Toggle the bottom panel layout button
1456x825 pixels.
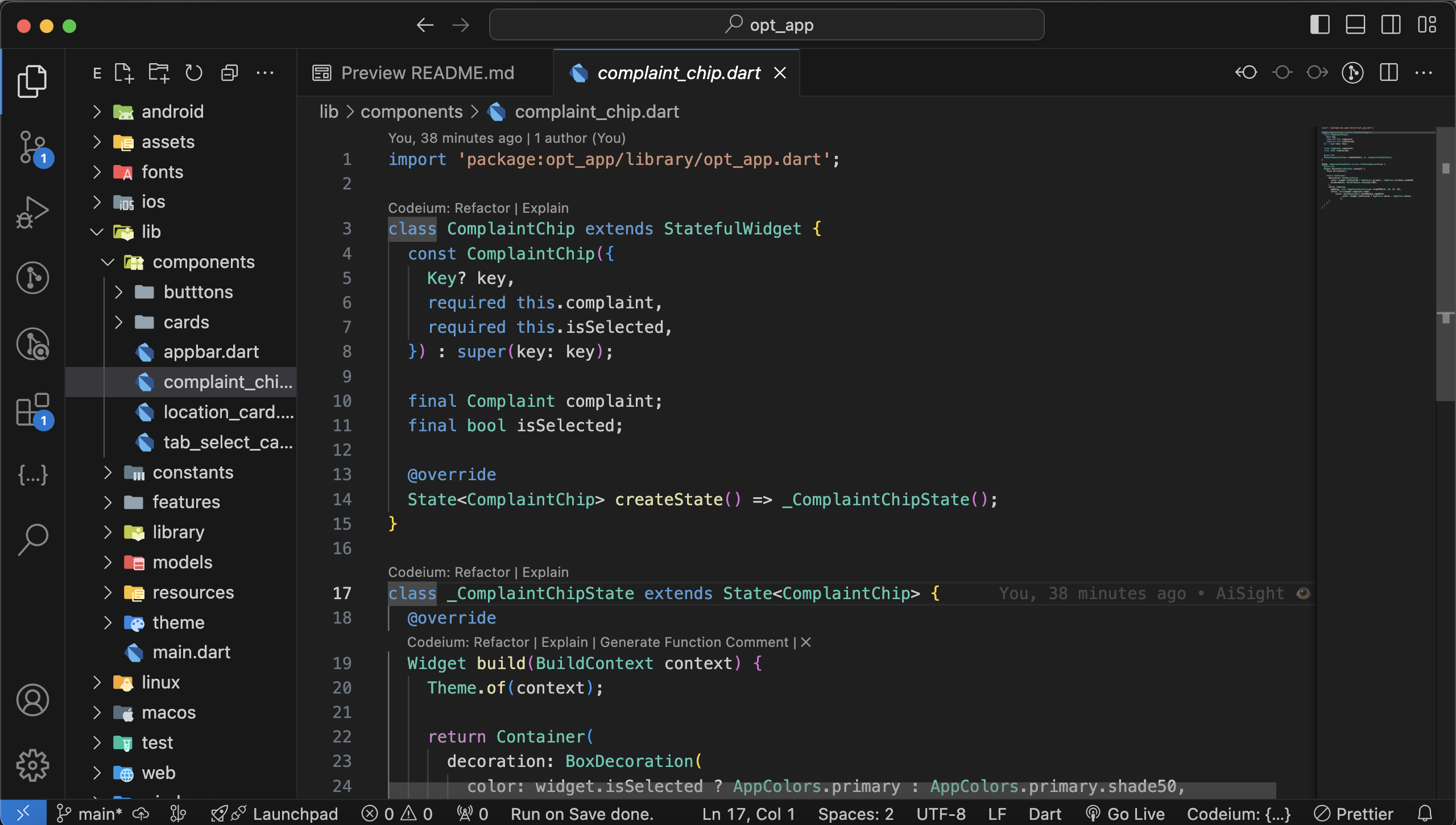(1355, 25)
